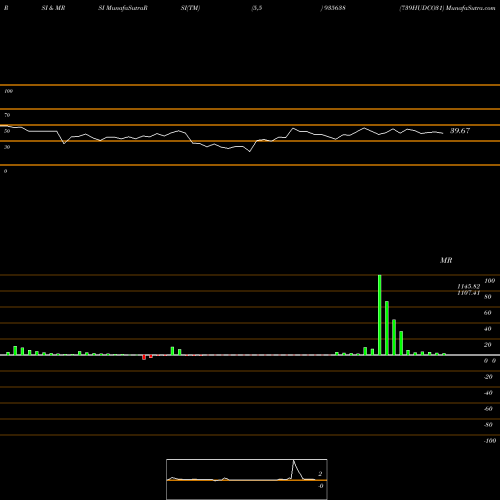Open the mini overview chart thumbnail

tap(247, 479)
